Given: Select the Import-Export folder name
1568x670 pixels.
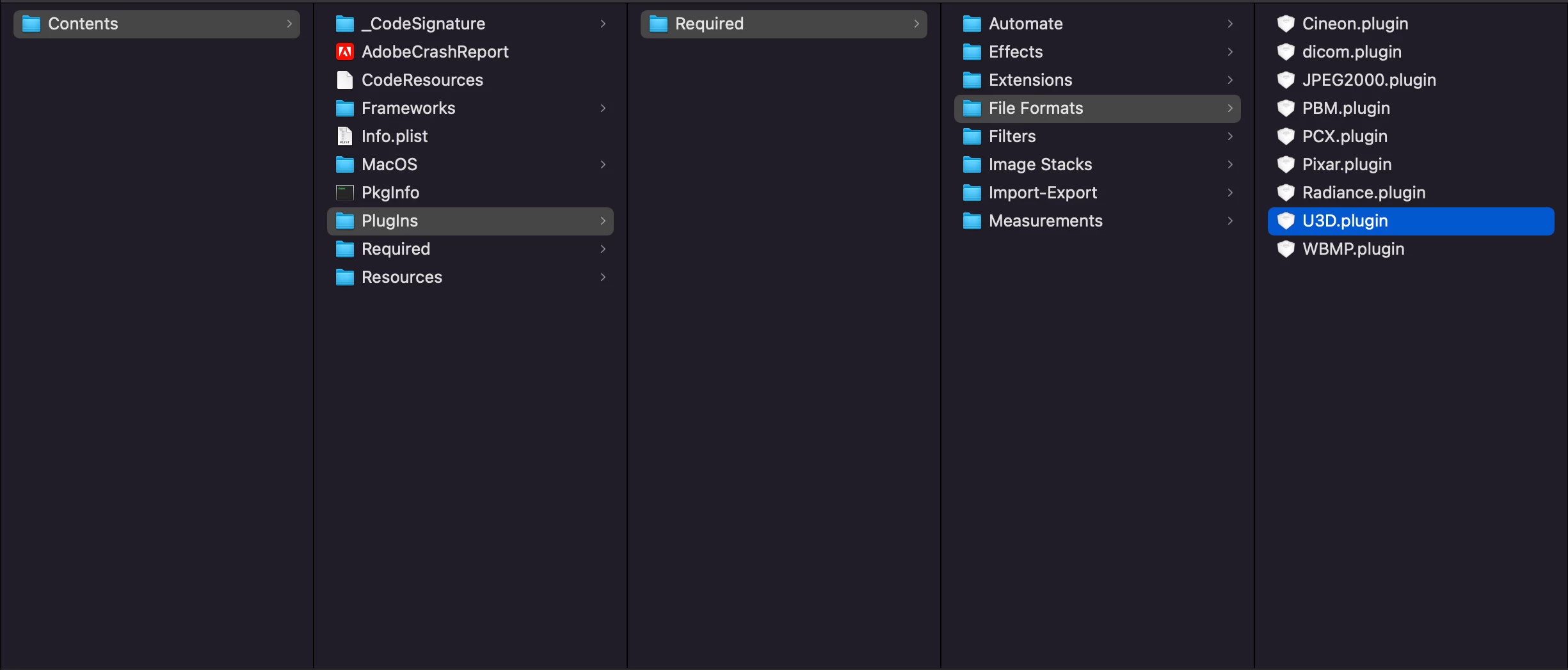Looking at the screenshot, I should (1043, 193).
